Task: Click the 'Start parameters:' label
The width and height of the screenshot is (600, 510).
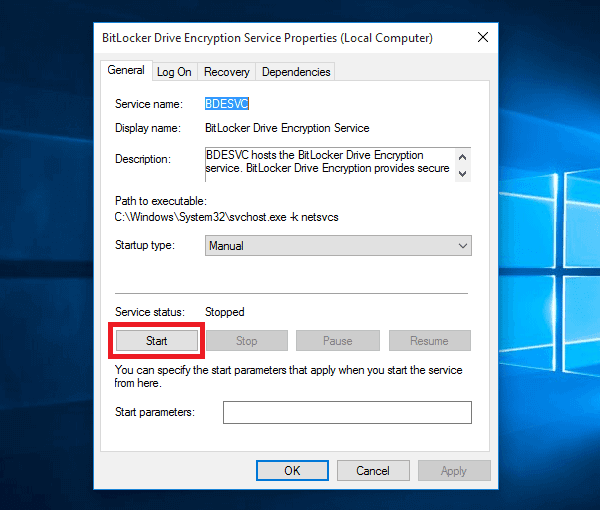Action: 155,412
